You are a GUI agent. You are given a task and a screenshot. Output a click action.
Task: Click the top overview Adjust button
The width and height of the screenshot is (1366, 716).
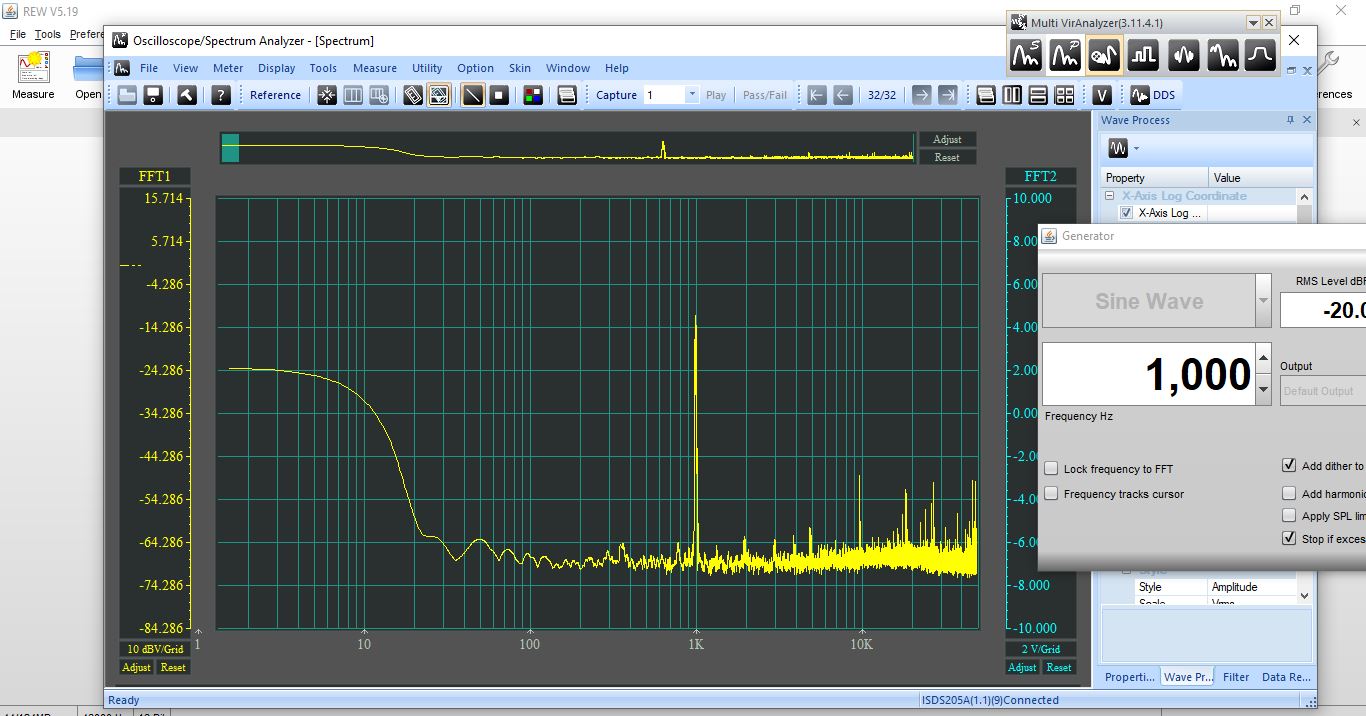click(x=947, y=139)
